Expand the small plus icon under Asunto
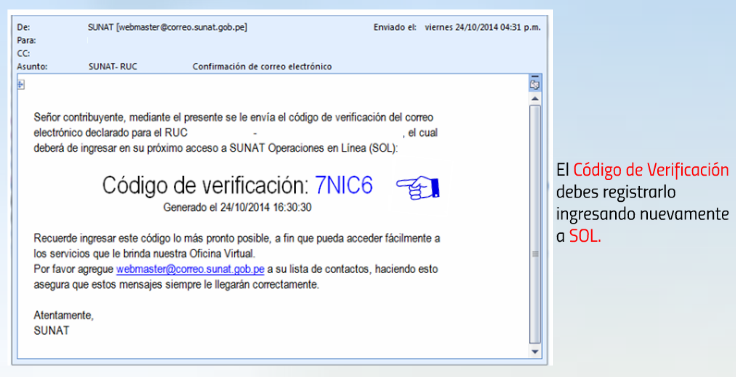The image size is (736, 377). point(21,85)
